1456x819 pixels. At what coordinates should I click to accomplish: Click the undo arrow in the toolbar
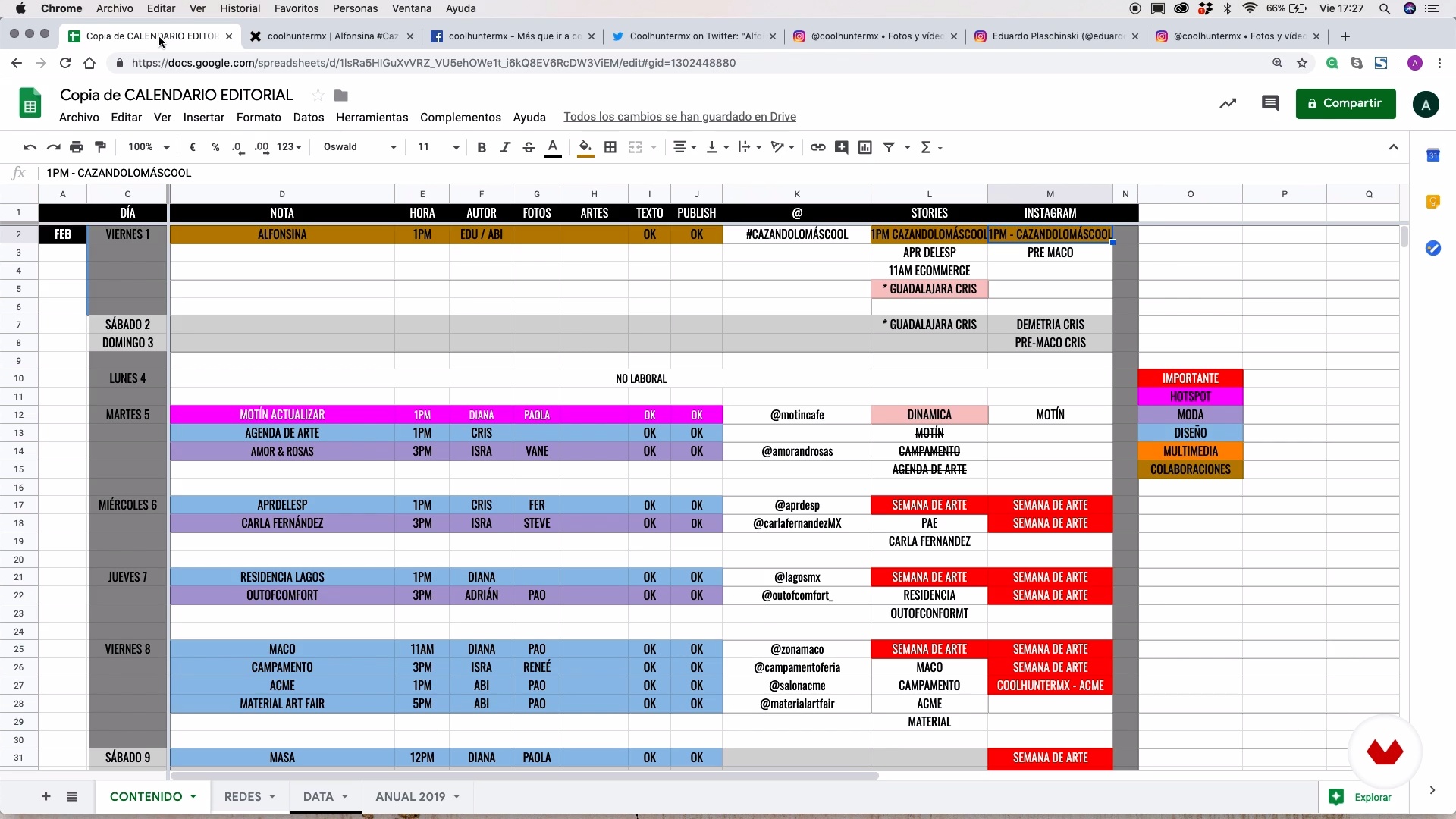click(30, 147)
